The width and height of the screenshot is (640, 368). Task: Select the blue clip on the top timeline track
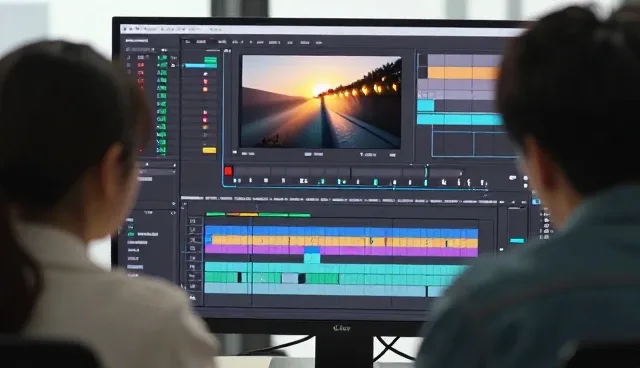coord(342,232)
